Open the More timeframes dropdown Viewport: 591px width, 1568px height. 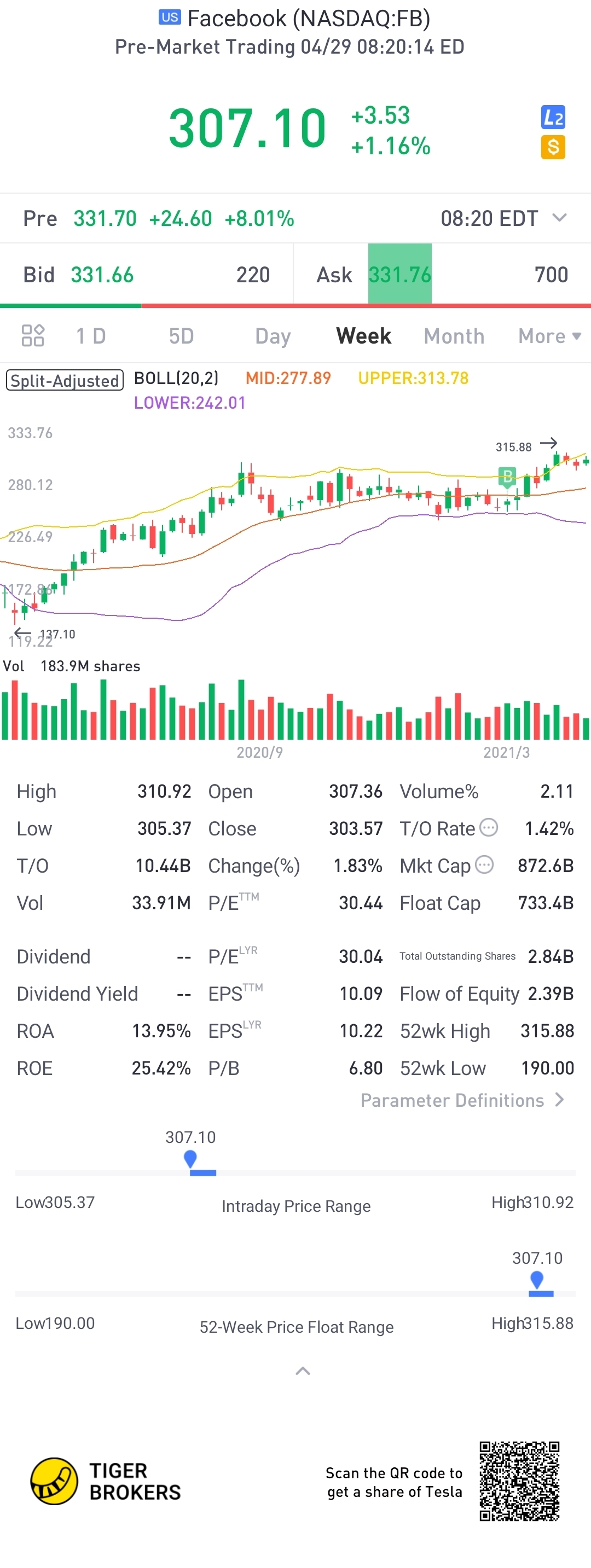click(x=549, y=336)
